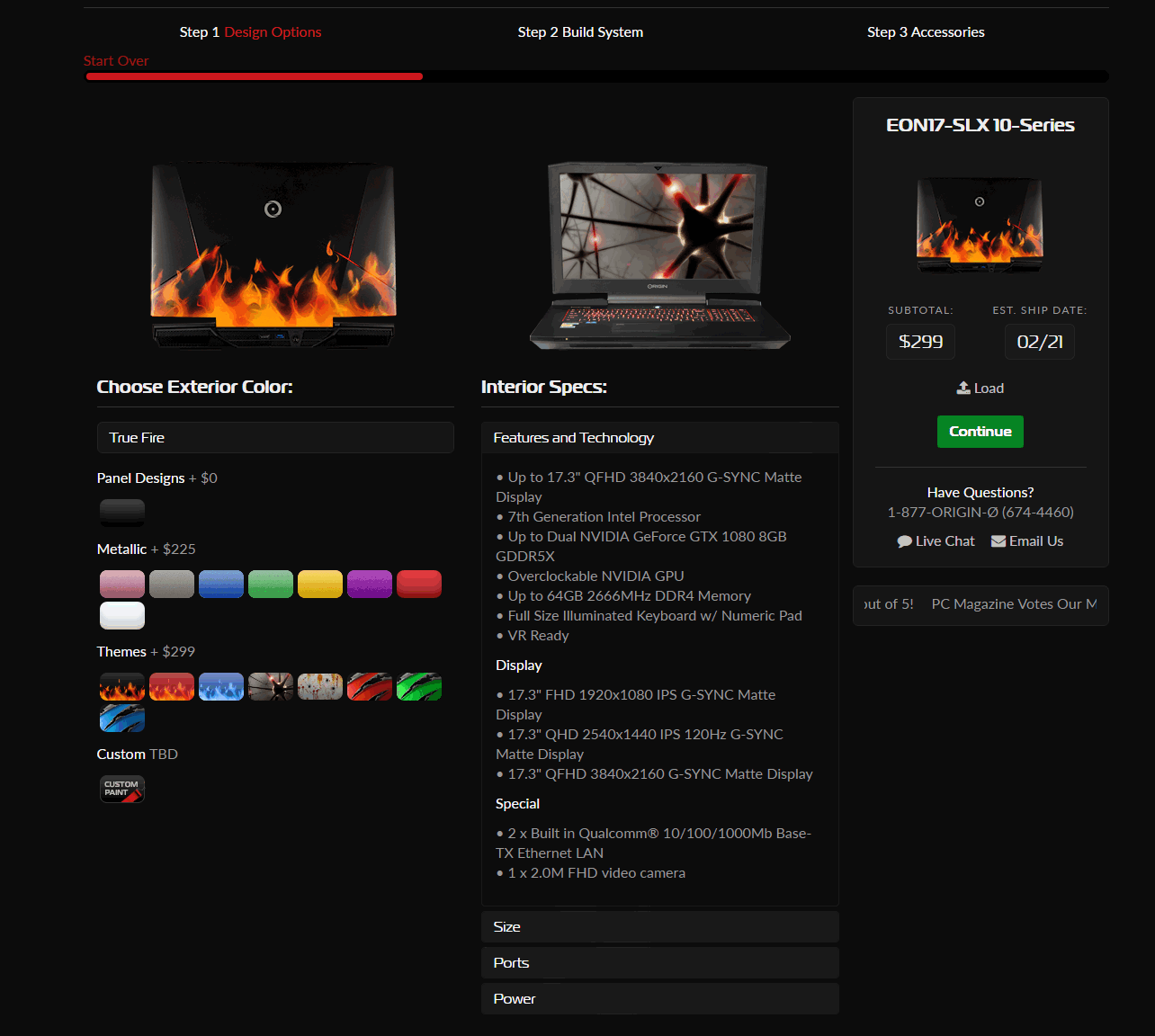The width and height of the screenshot is (1155, 1036).
Task: Click '7th Generation Intel Processor' text
Action: point(604,517)
